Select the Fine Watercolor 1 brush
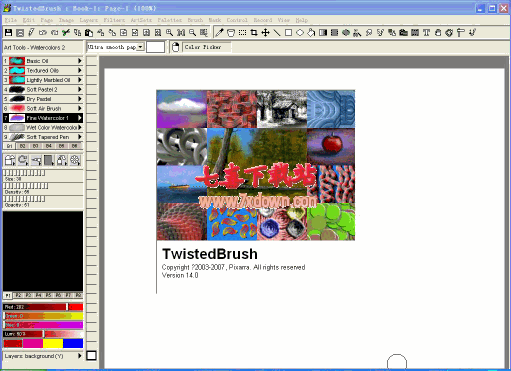This screenshot has width=511, height=371. coord(43,118)
